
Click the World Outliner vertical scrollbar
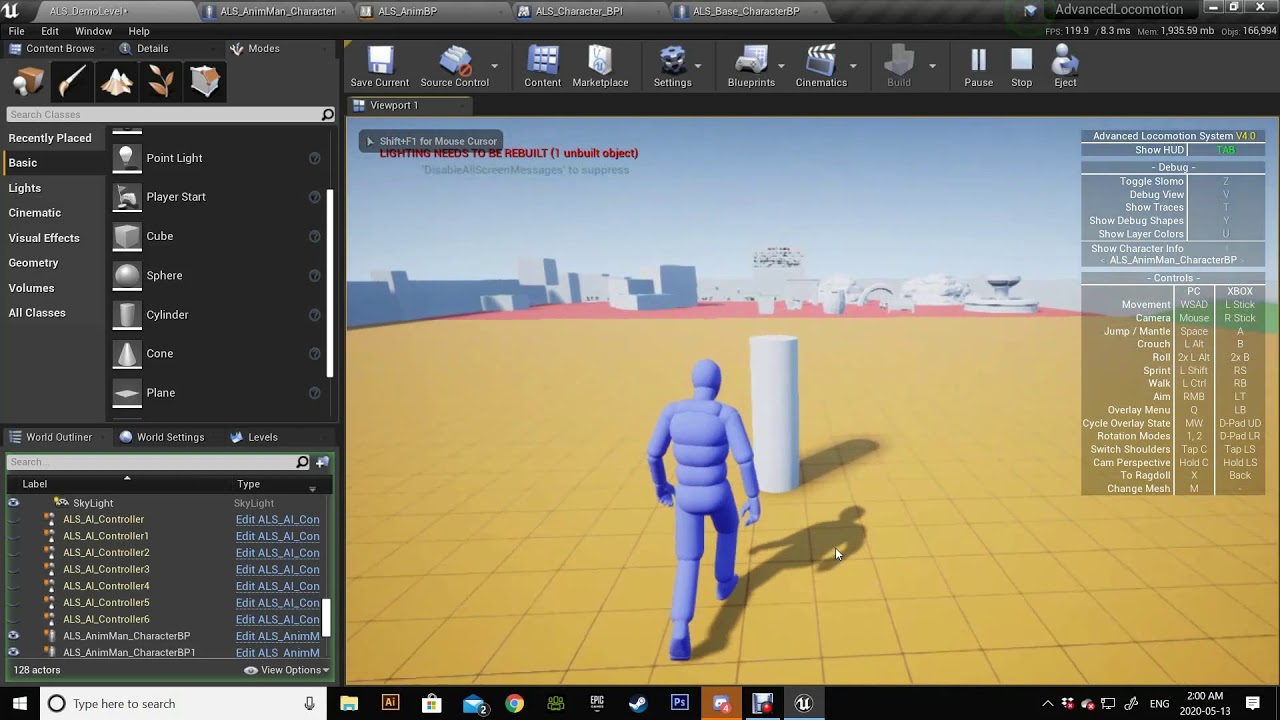(325, 617)
